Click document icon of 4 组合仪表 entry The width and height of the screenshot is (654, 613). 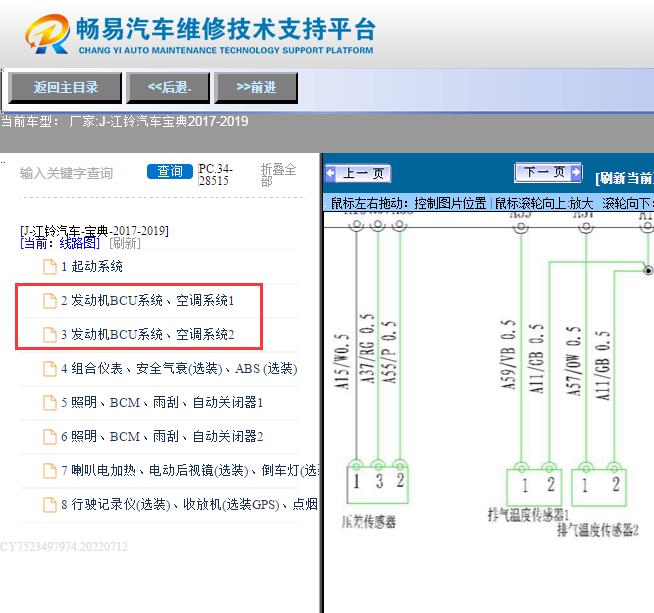pyautogui.click(x=50, y=369)
